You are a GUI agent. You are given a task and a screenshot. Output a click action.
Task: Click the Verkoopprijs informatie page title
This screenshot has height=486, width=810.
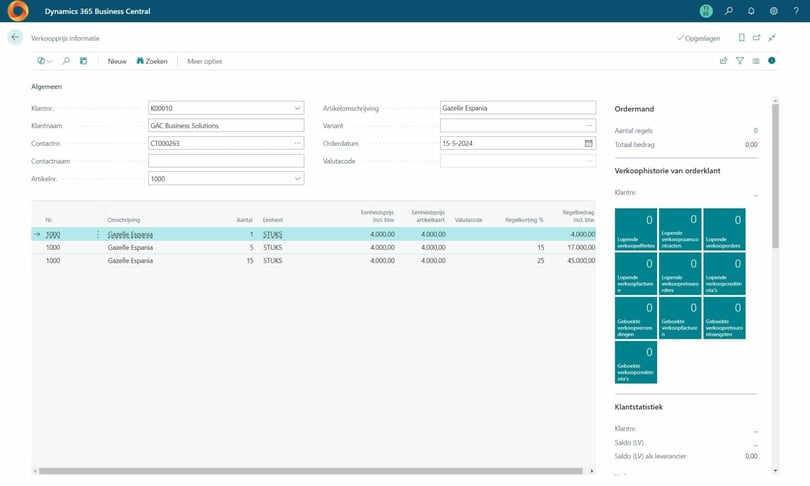tap(65, 38)
